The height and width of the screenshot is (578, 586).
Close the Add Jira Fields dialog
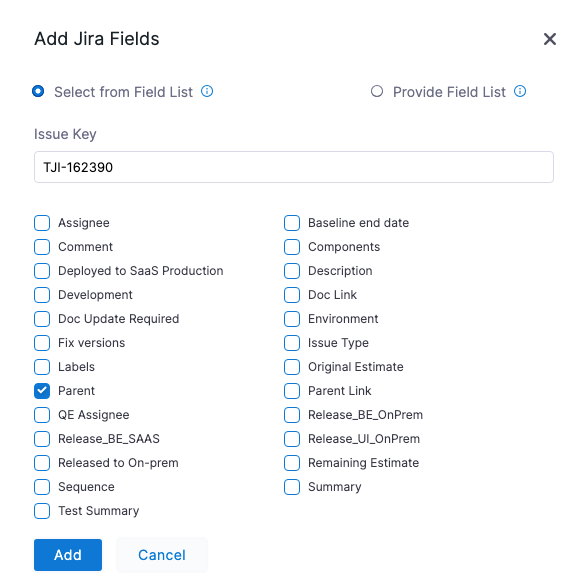(x=550, y=39)
